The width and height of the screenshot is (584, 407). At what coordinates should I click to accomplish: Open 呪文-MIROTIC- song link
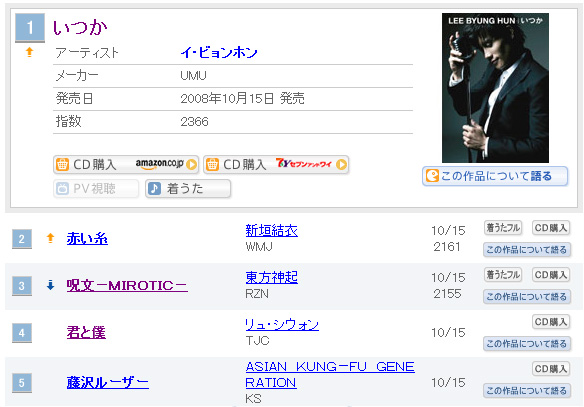click(127, 286)
